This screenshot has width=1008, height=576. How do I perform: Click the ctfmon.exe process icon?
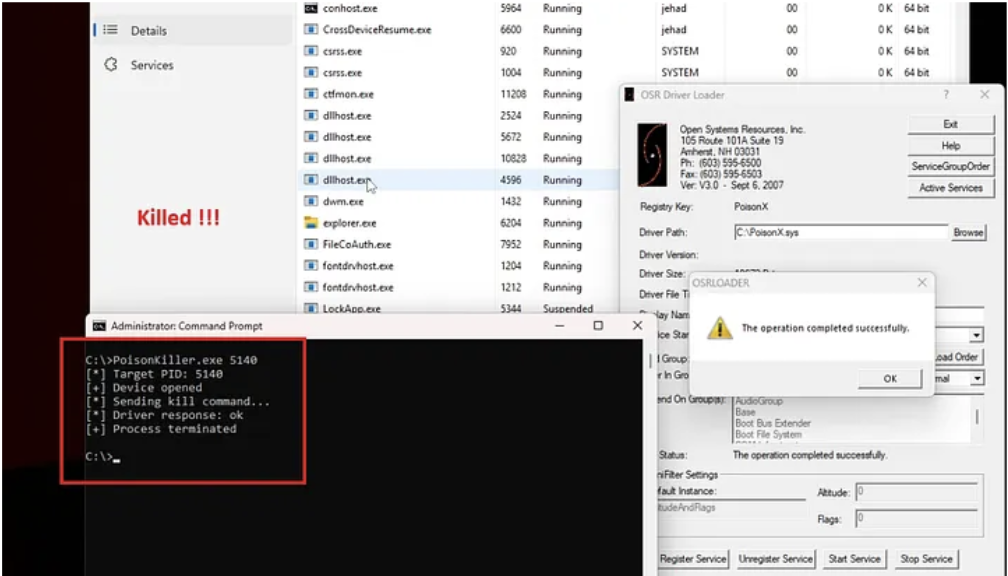pos(311,94)
